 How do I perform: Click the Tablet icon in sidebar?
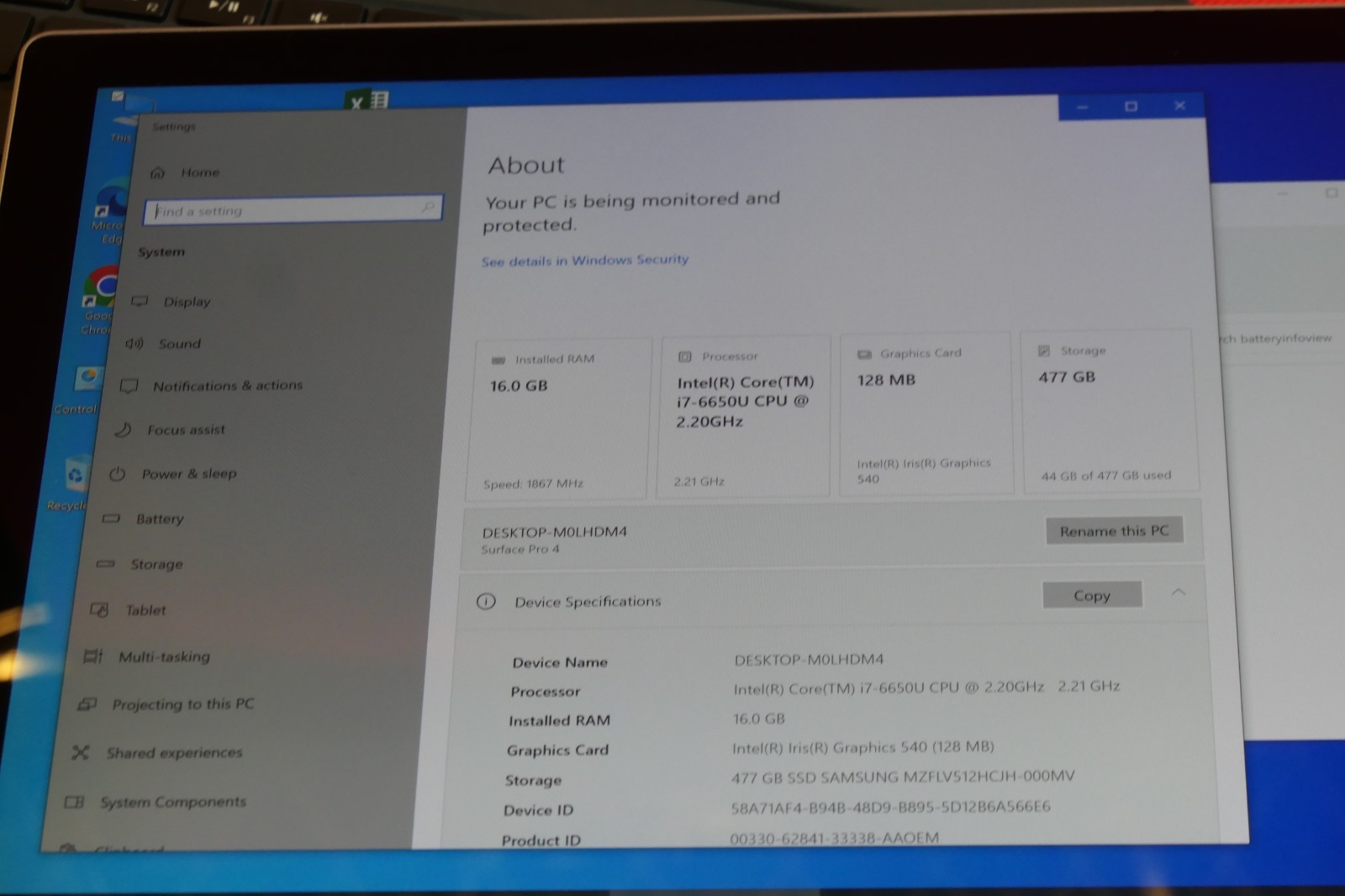(99, 609)
